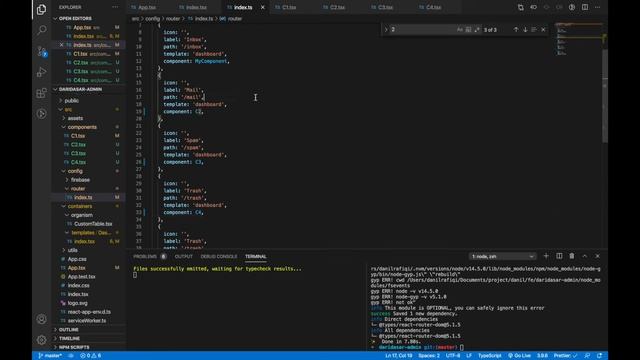Click UTF-8 encoding in status bar
640x360 pixels.
click(453, 356)
